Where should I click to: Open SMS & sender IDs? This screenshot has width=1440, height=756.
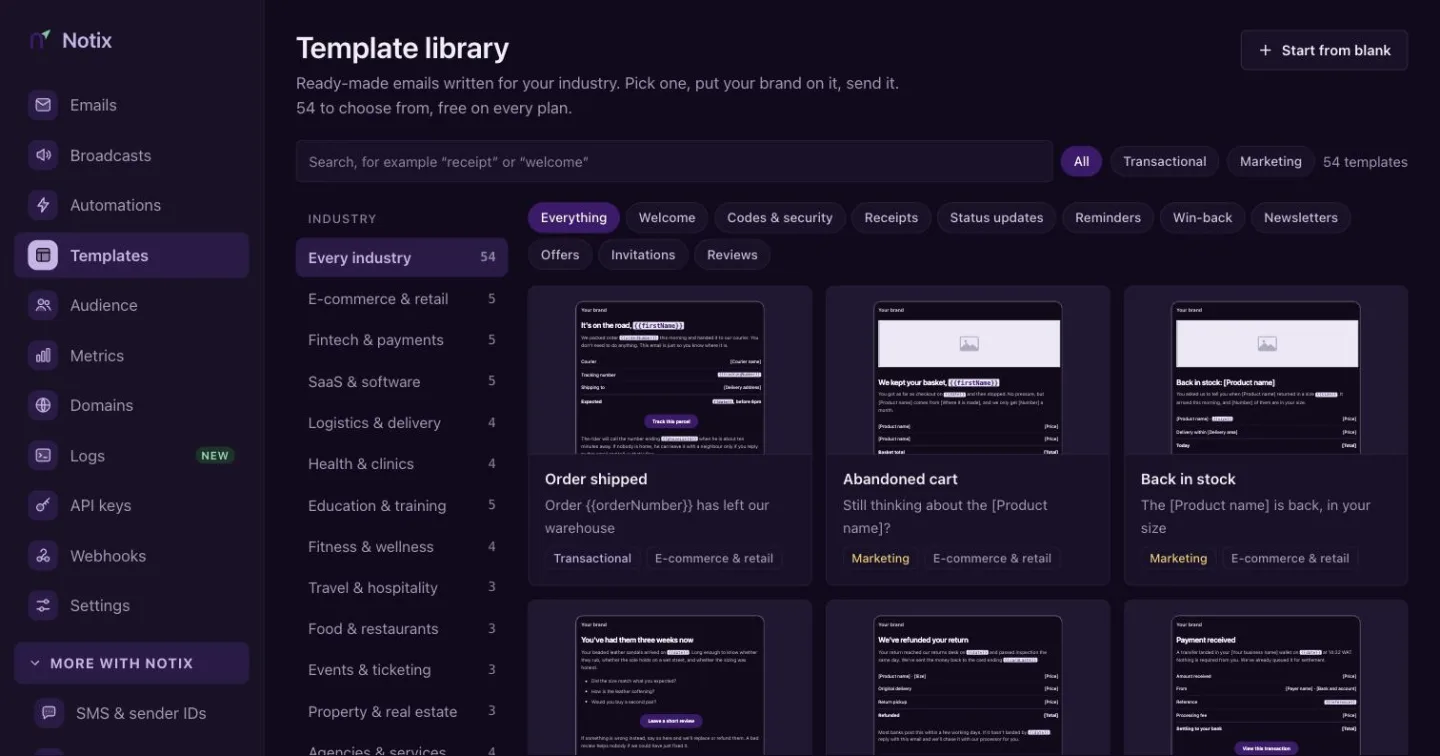(x=131, y=713)
